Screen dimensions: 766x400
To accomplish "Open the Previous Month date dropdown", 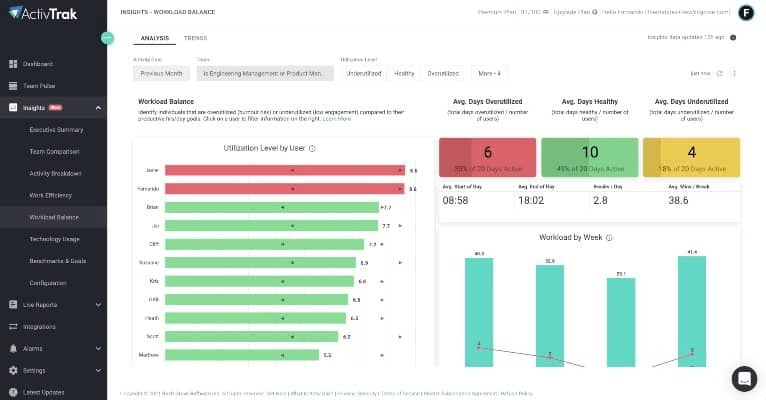I will [162, 73].
